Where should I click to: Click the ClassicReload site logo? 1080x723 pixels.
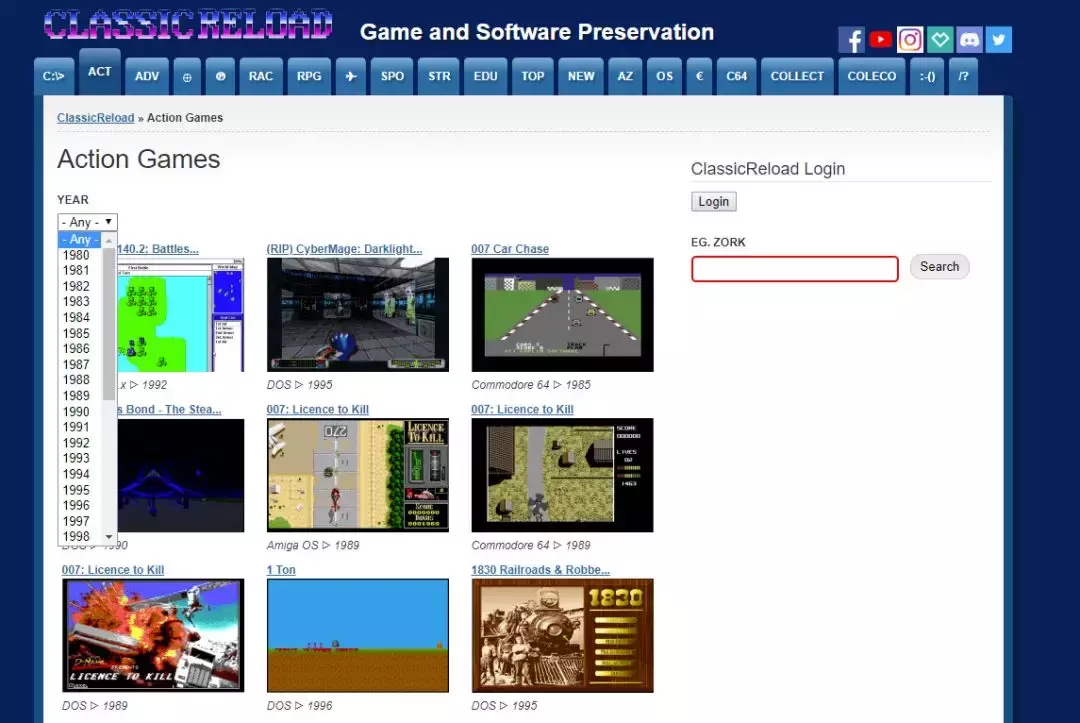click(188, 25)
